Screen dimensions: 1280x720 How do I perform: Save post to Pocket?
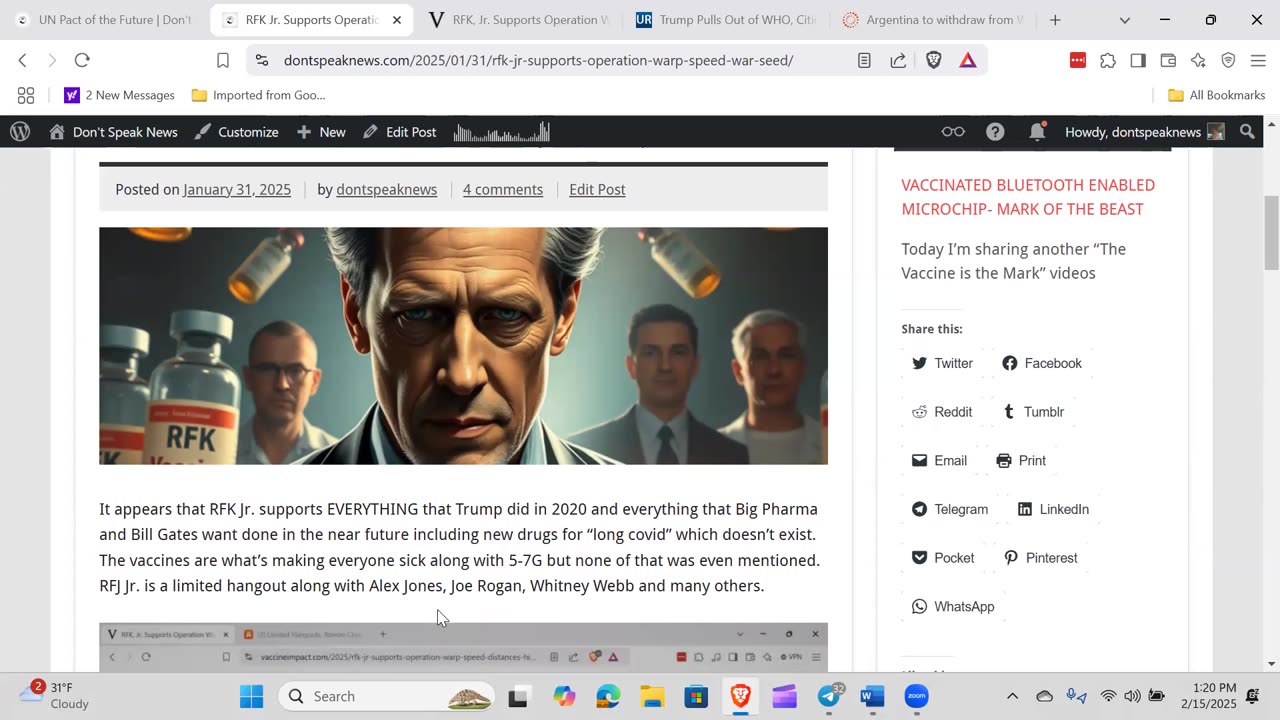(943, 558)
